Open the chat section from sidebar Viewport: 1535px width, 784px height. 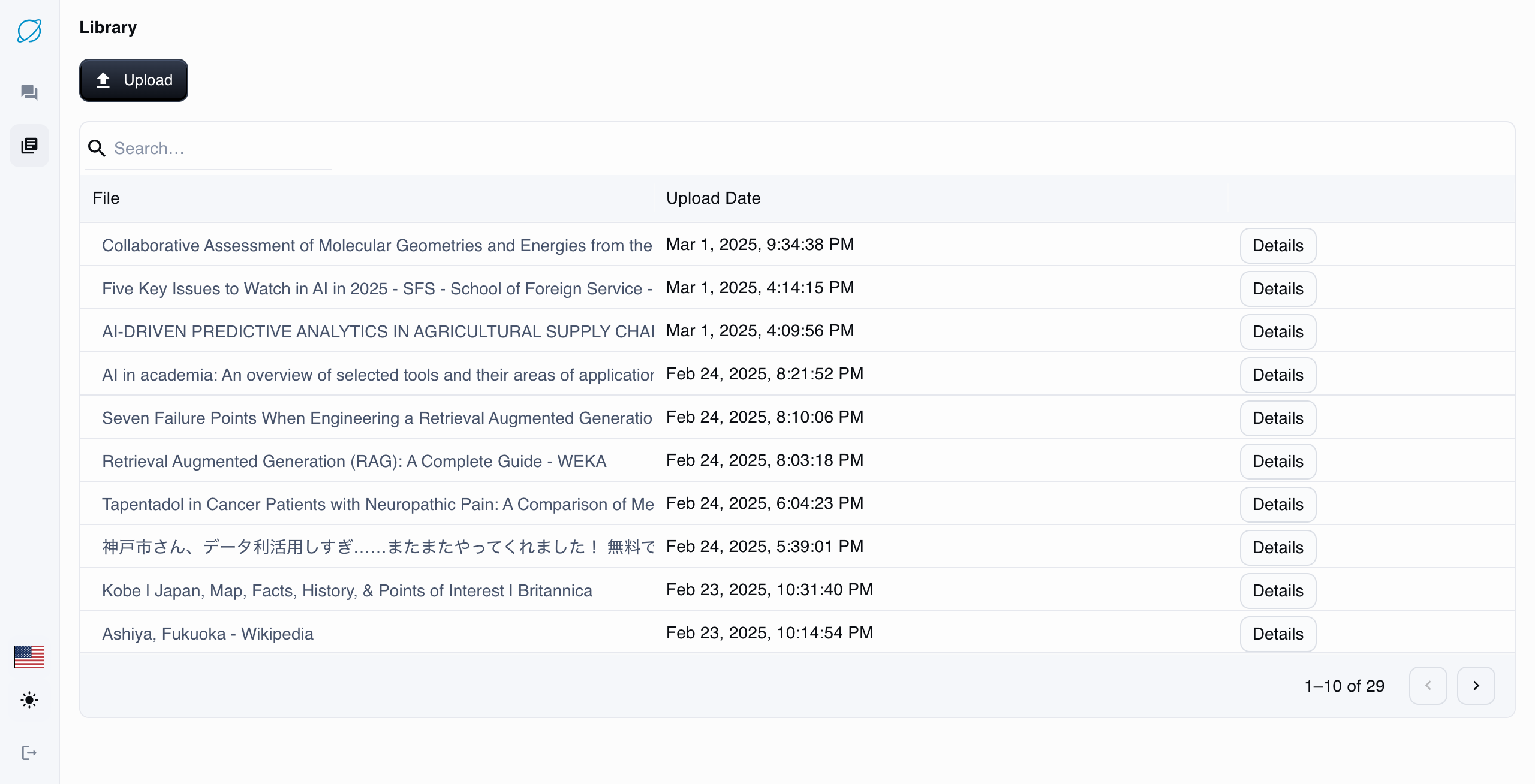click(x=29, y=92)
